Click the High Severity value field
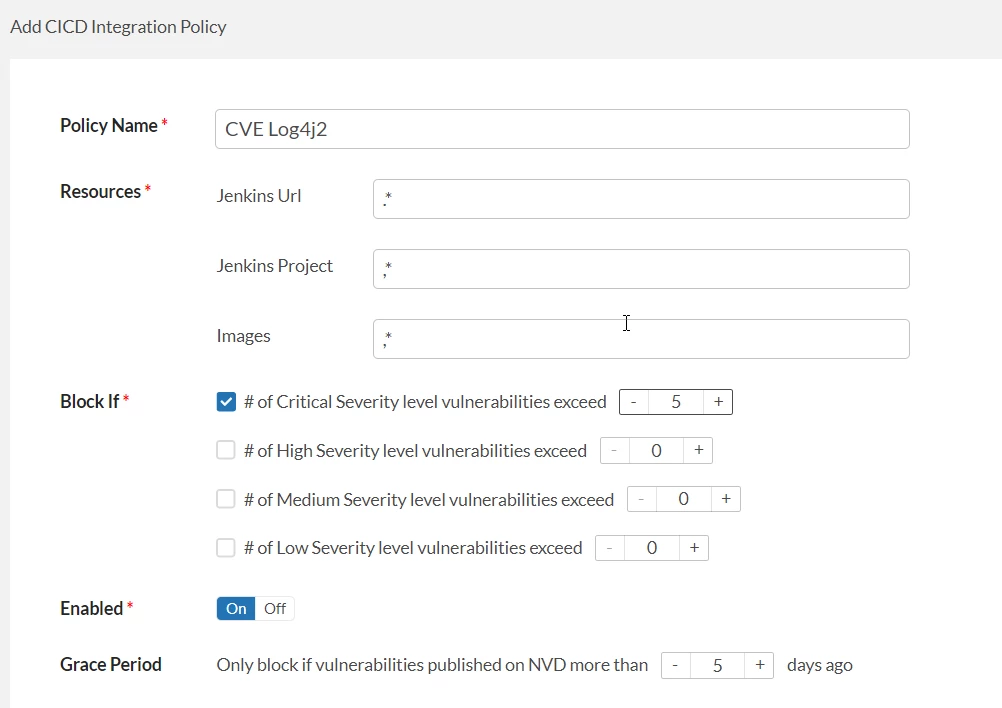Image resolution: width=1002 pixels, height=708 pixels. 656,450
